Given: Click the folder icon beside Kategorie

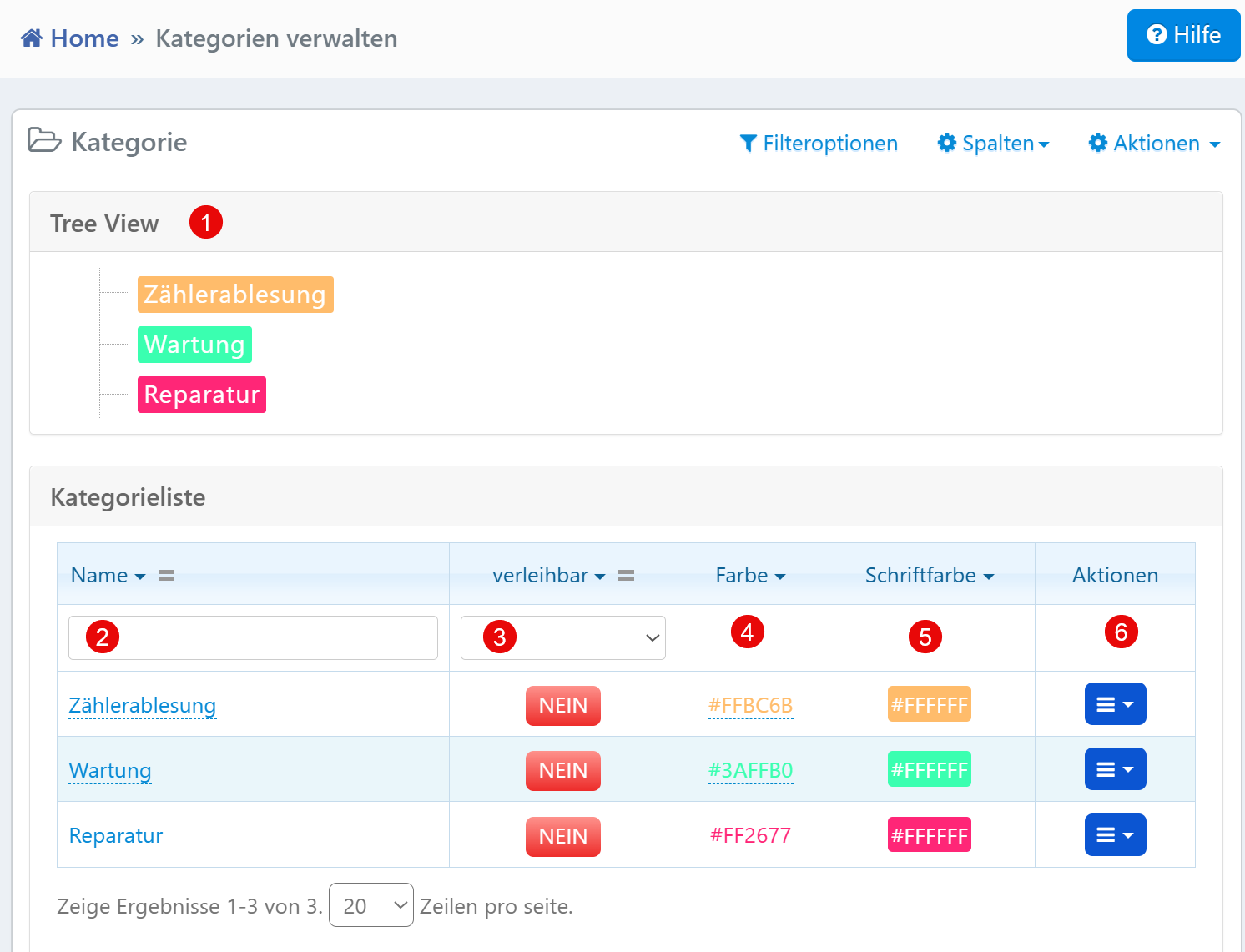Looking at the screenshot, I should [46, 141].
